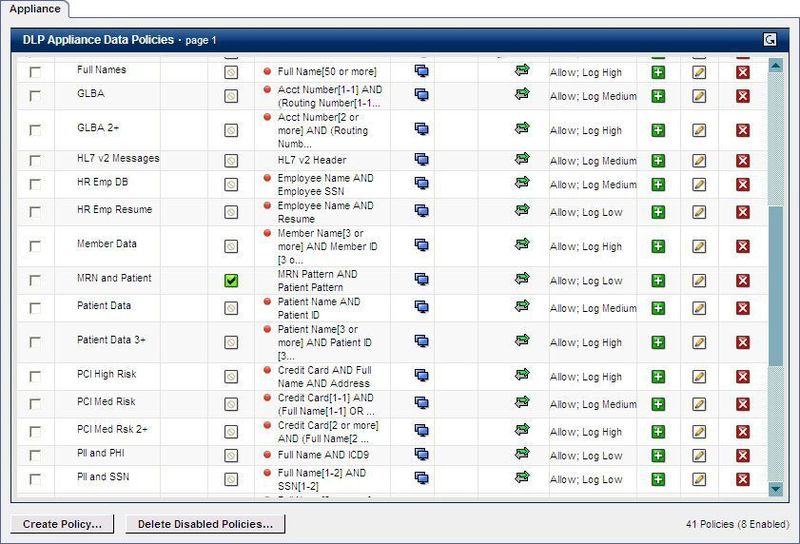
Task: Click 'MRN Pattern AND Patient Pattern' rule text
Action: (317, 280)
